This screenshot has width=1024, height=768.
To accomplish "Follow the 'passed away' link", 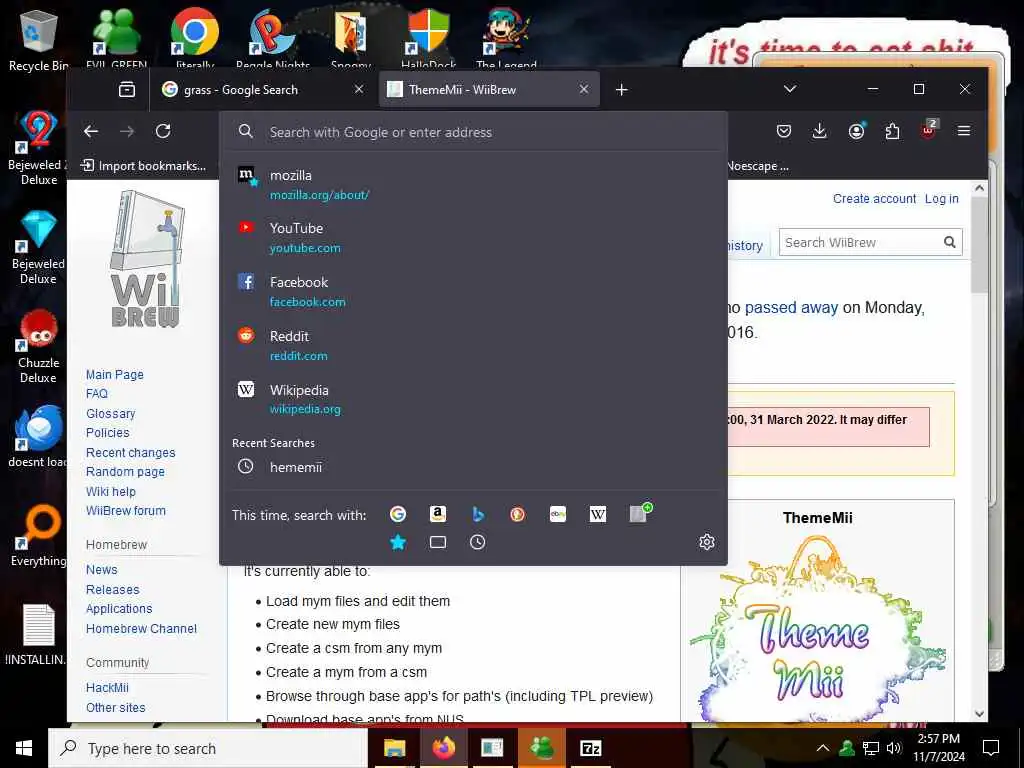I will coord(791,307).
